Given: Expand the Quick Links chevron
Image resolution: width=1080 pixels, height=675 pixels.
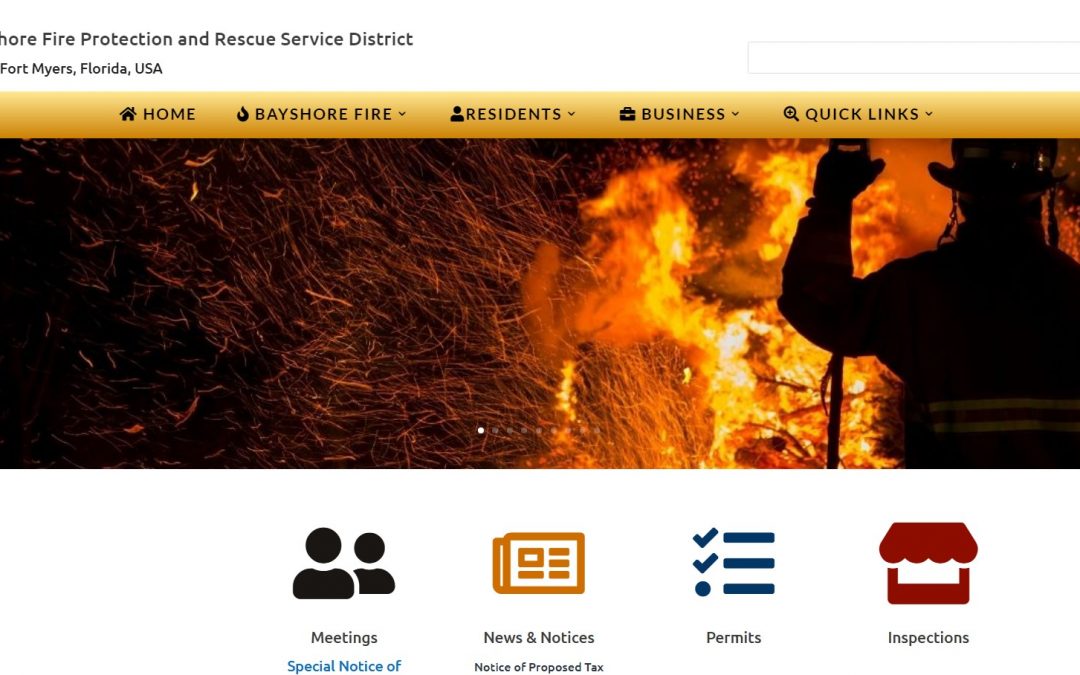Looking at the screenshot, I should [929, 114].
